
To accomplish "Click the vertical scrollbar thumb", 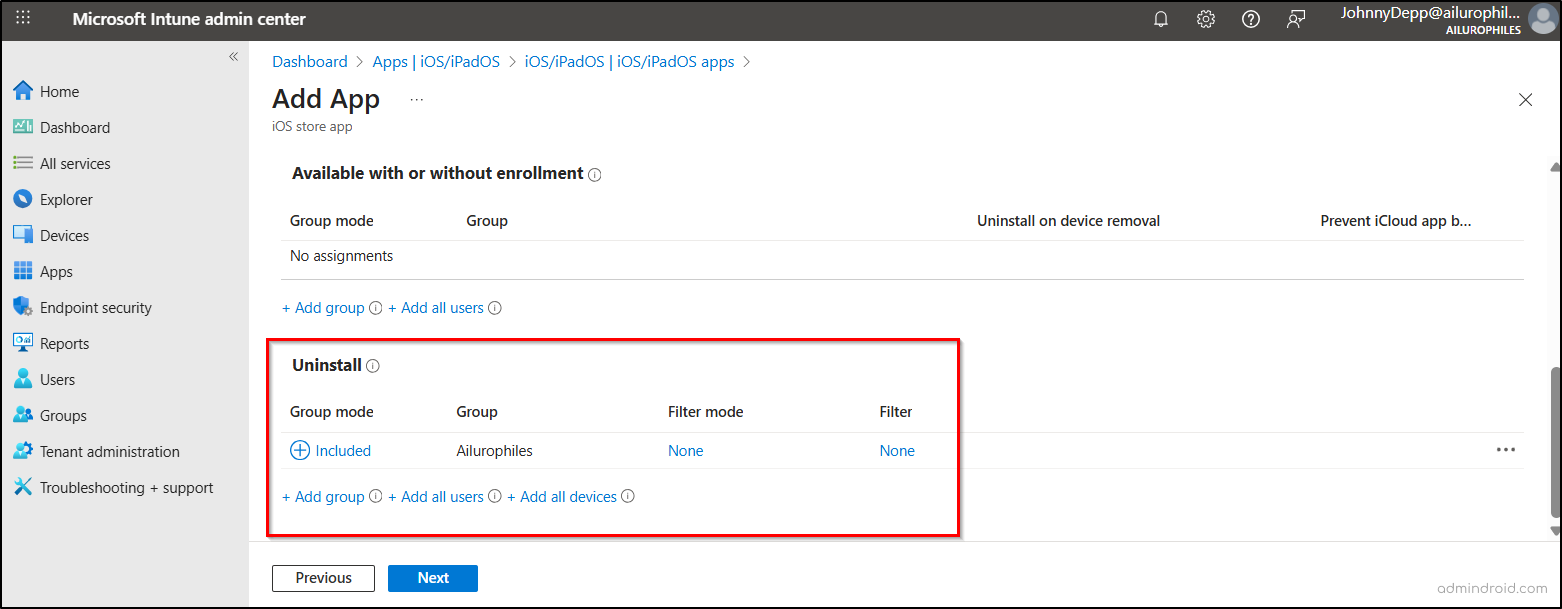I will (1554, 440).
